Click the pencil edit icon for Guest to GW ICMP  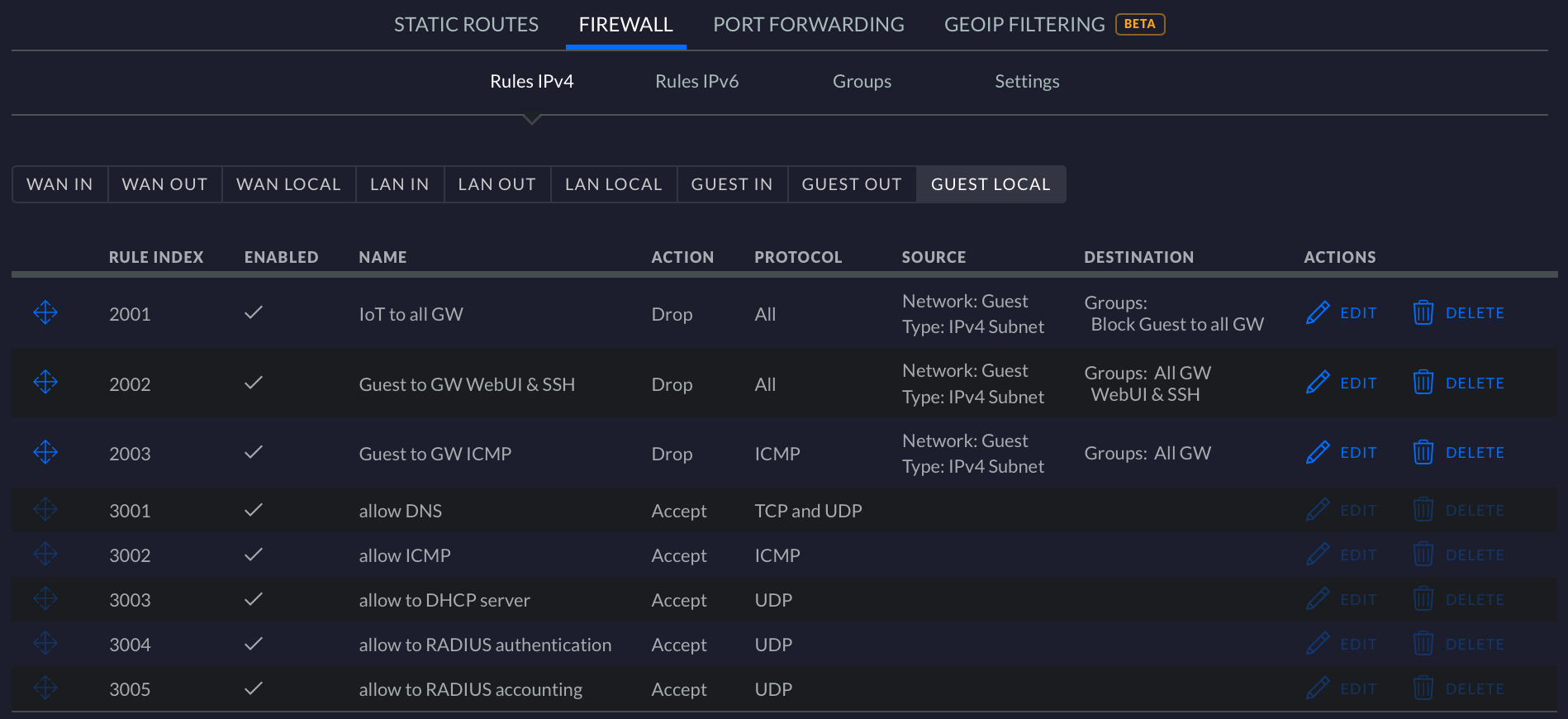(1318, 453)
